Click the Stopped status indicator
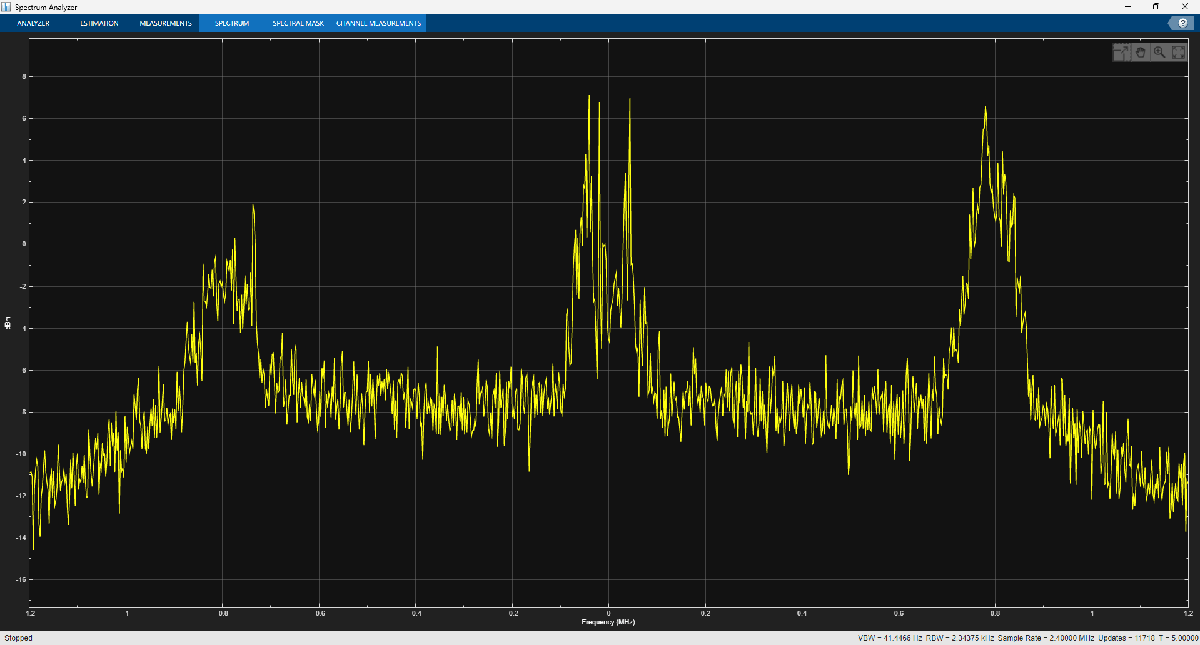The image size is (1200, 645). click(x=18, y=637)
